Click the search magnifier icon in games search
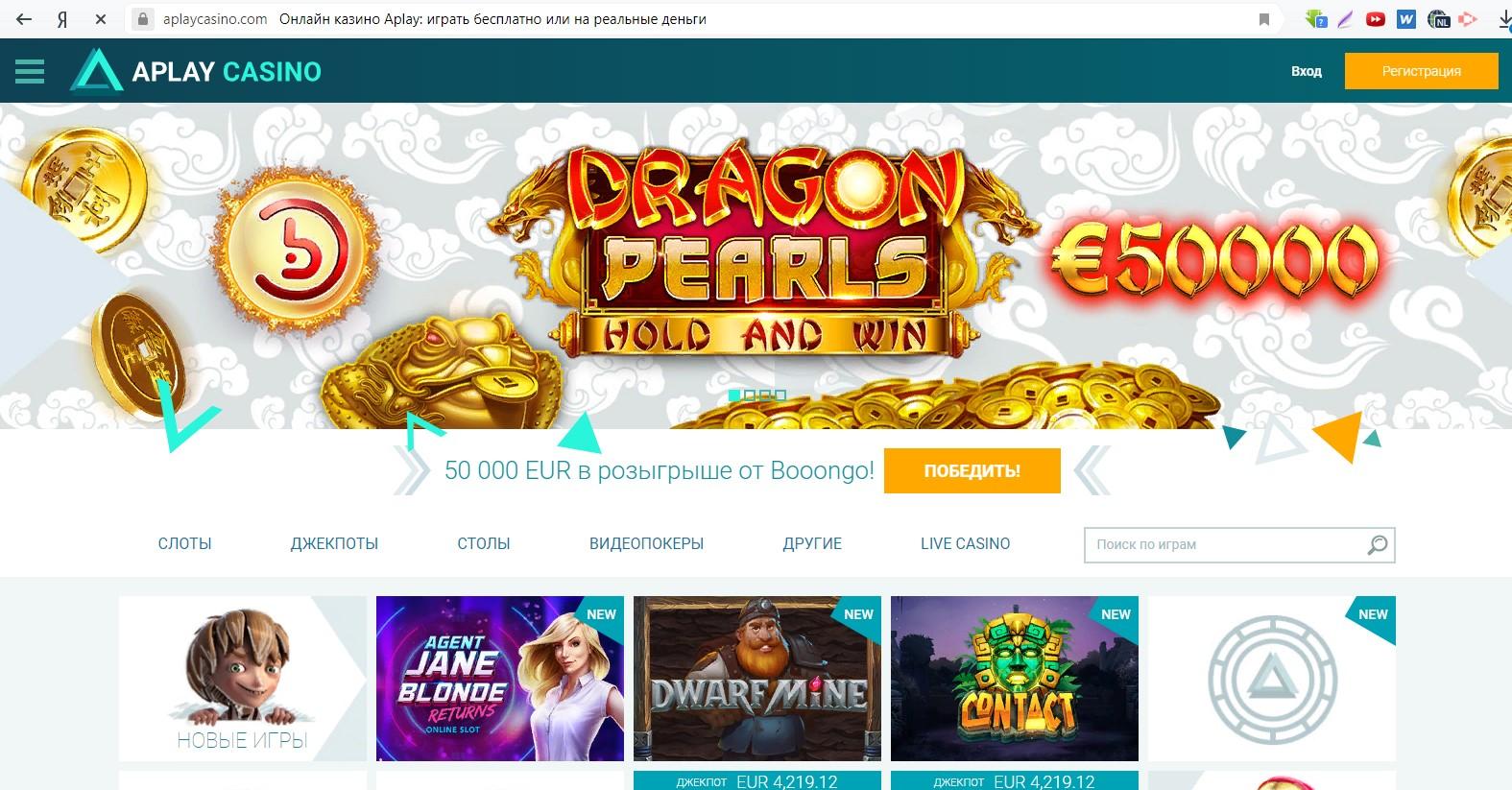The width and height of the screenshot is (1512, 790). (1378, 544)
